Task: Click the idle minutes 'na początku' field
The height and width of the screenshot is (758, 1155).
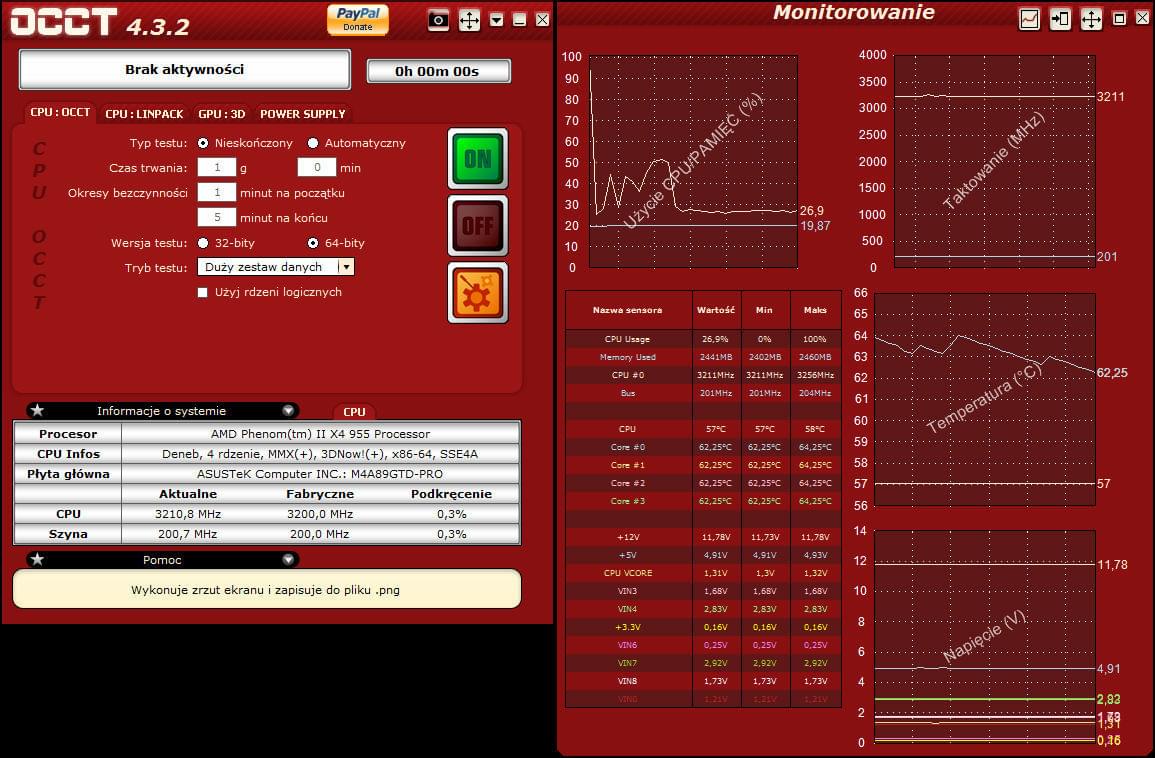Action: point(217,192)
